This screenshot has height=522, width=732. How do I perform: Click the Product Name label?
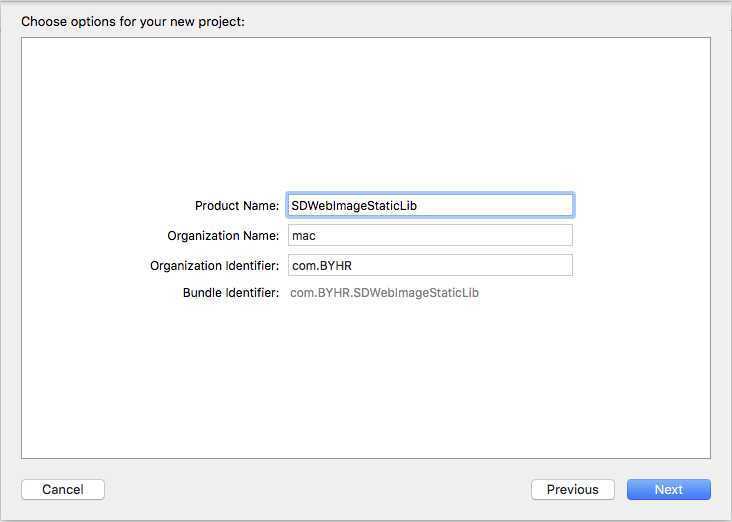tap(237, 206)
